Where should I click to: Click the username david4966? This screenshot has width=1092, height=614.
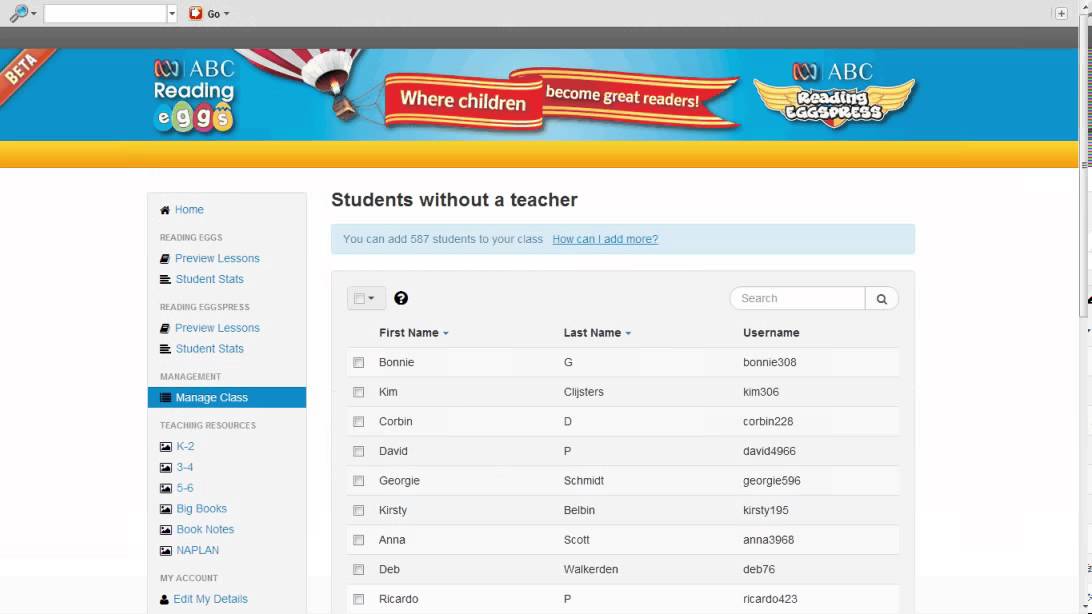click(x=769, y=450)
